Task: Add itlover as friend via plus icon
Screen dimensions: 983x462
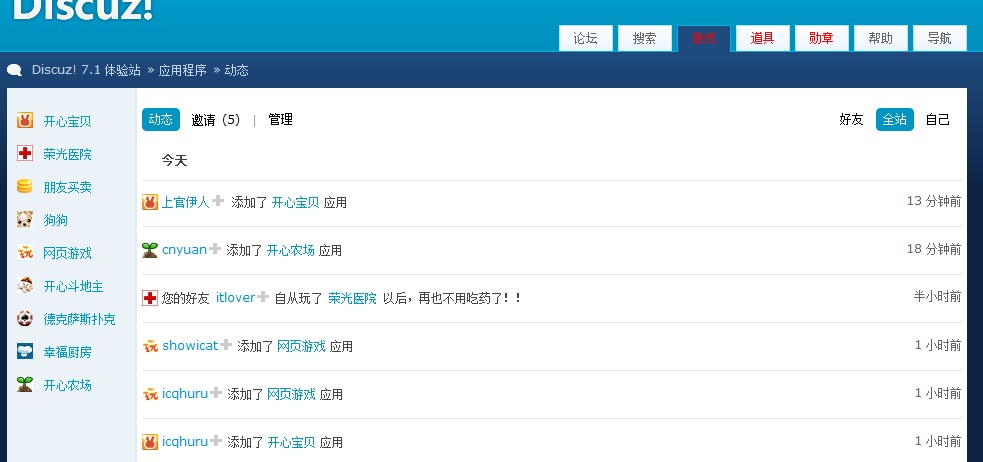Action: [x=263, y=297]
